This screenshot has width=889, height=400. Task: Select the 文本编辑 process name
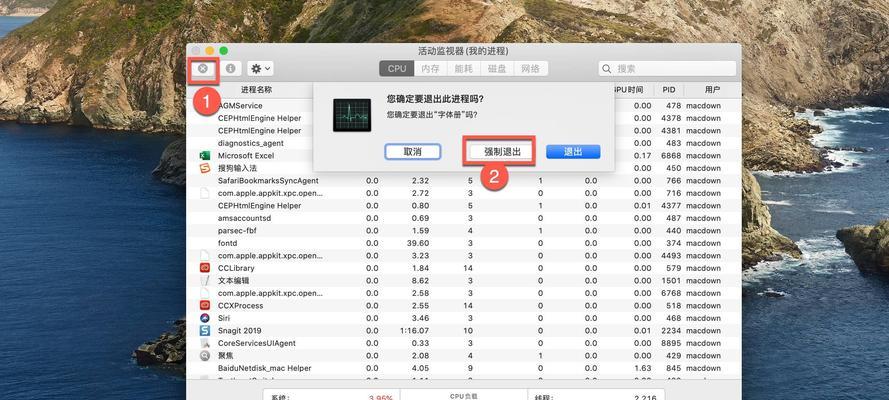[x=234, y=280]
